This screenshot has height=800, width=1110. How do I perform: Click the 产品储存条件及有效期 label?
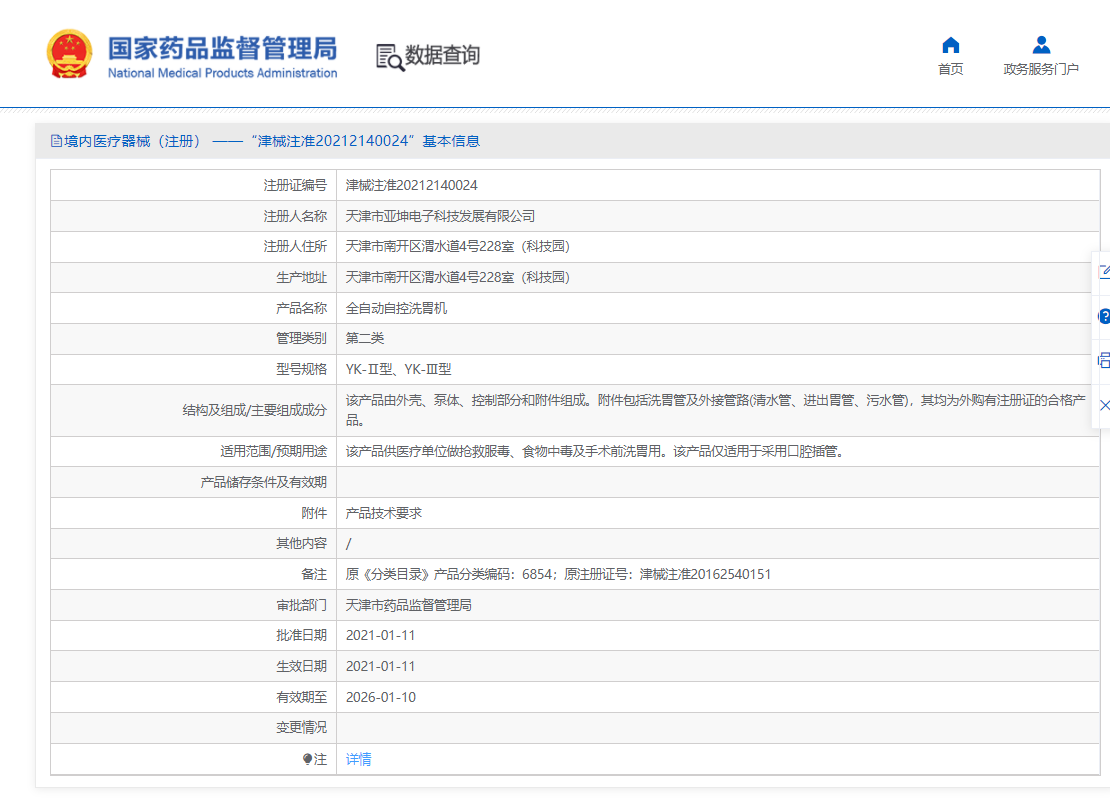pos(263,482)
